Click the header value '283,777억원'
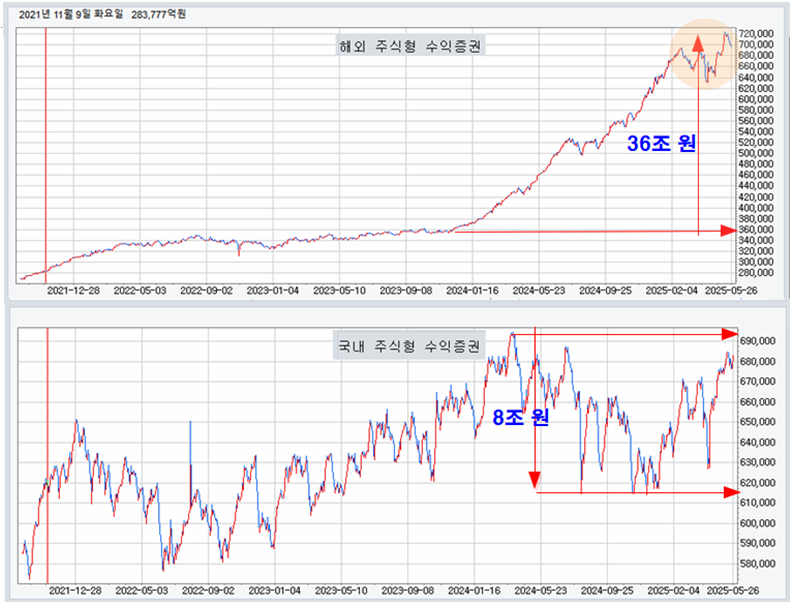 click(159, 14)
